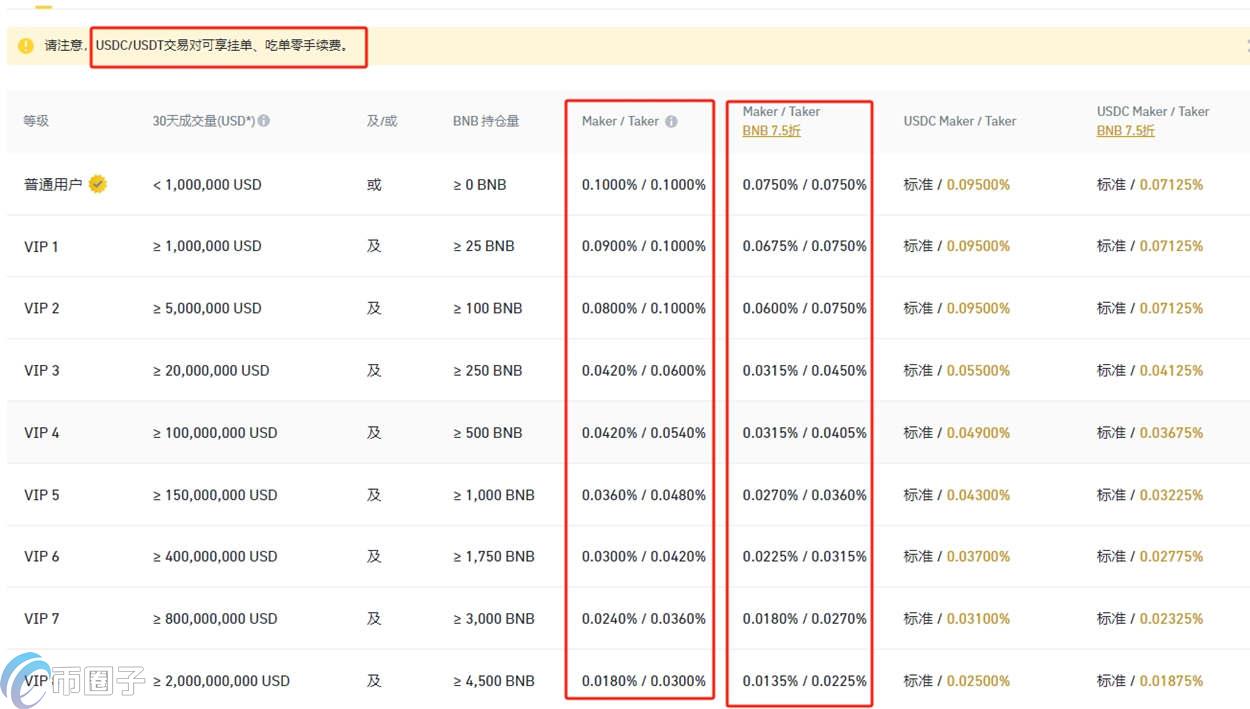
Task: Select fee 0.1000% / 0.1000% for 普通用户
Action: 644,184
